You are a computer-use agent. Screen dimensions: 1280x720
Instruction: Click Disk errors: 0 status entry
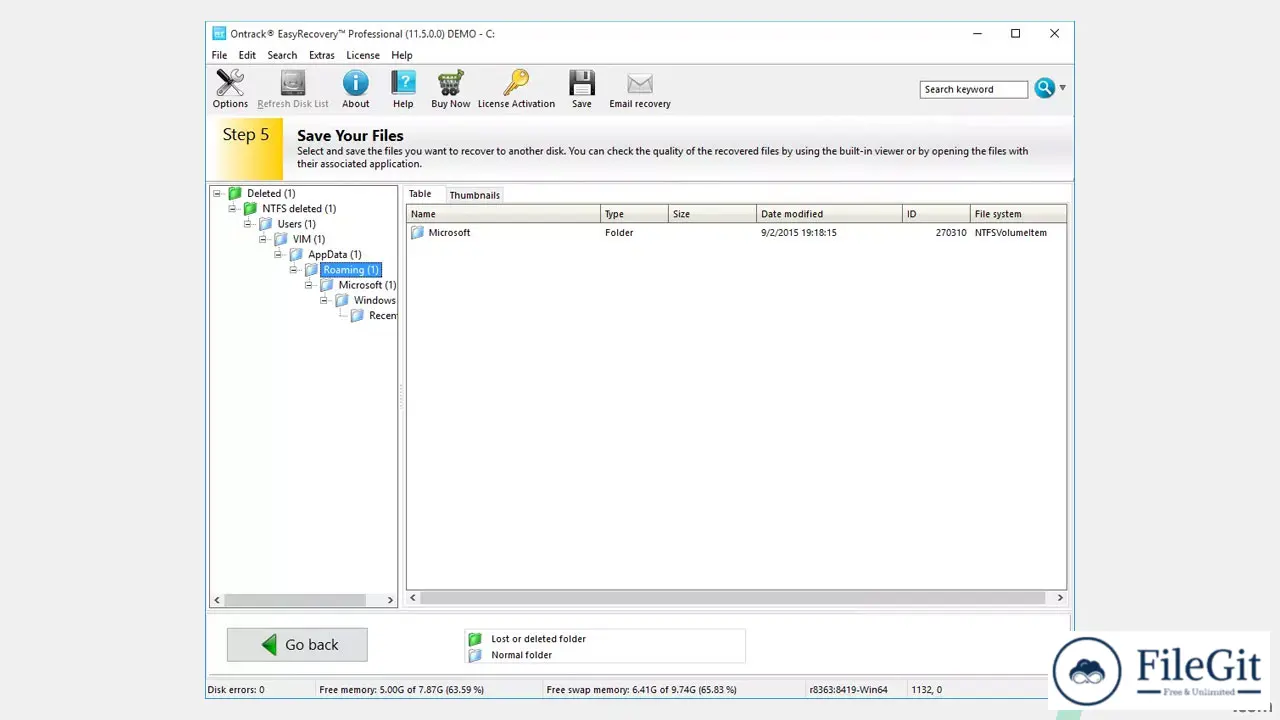pos(236,690)
